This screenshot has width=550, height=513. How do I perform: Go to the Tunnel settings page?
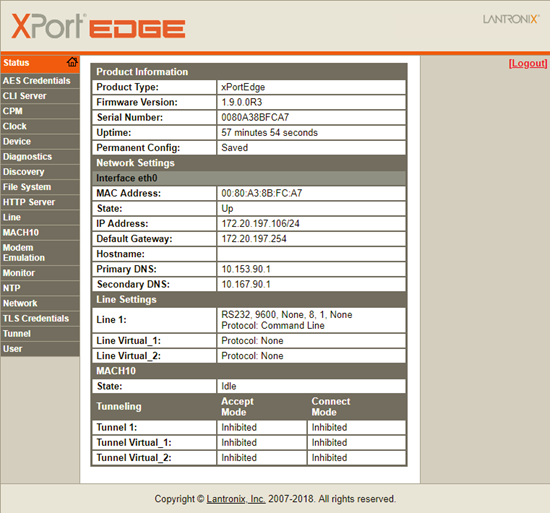coord(40,334)
